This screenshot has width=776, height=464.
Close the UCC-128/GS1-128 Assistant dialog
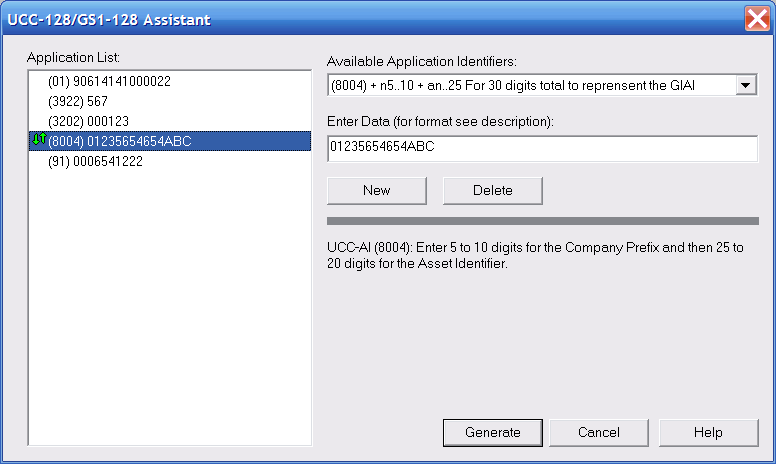tap(757, 19)
